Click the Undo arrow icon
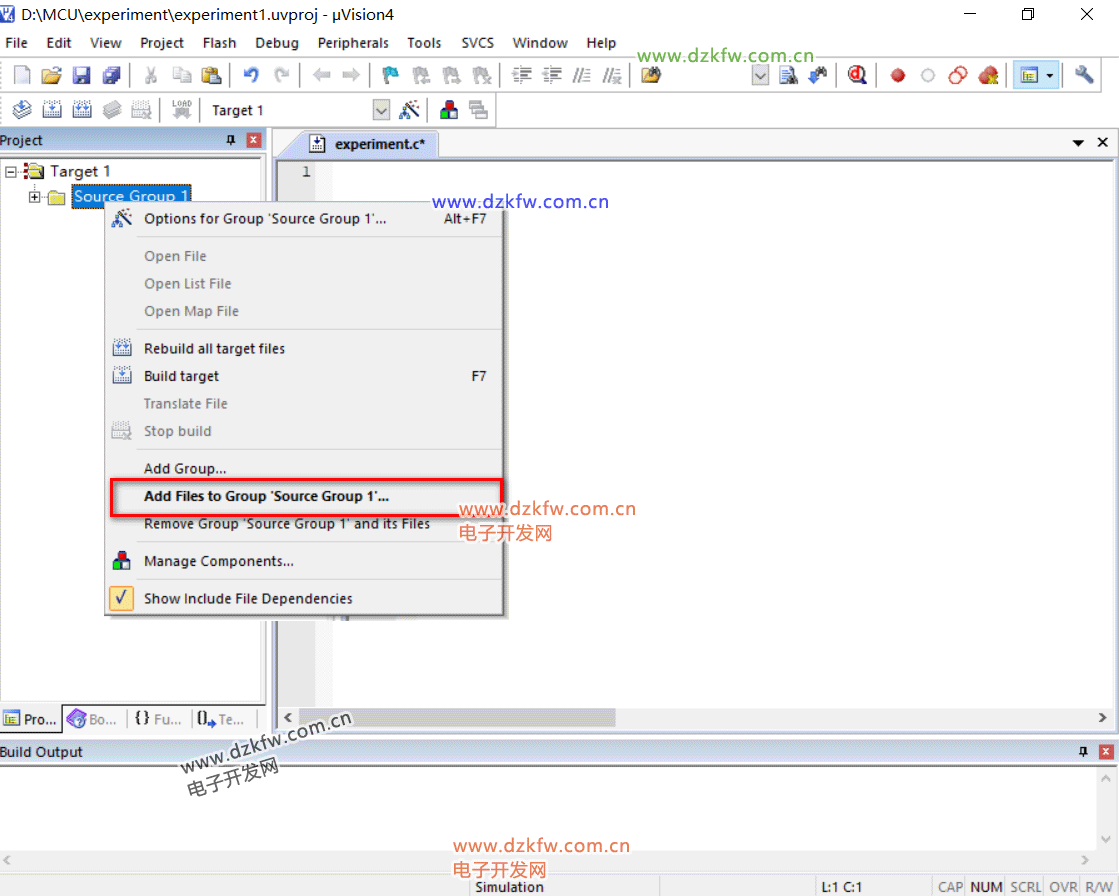The width and height of the screenshot is (1119, 896). tap(251, 75)
